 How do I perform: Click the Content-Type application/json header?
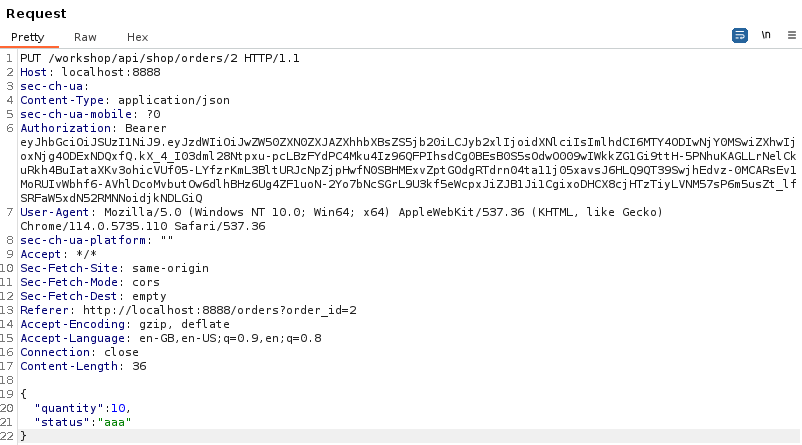pos(125,100)
